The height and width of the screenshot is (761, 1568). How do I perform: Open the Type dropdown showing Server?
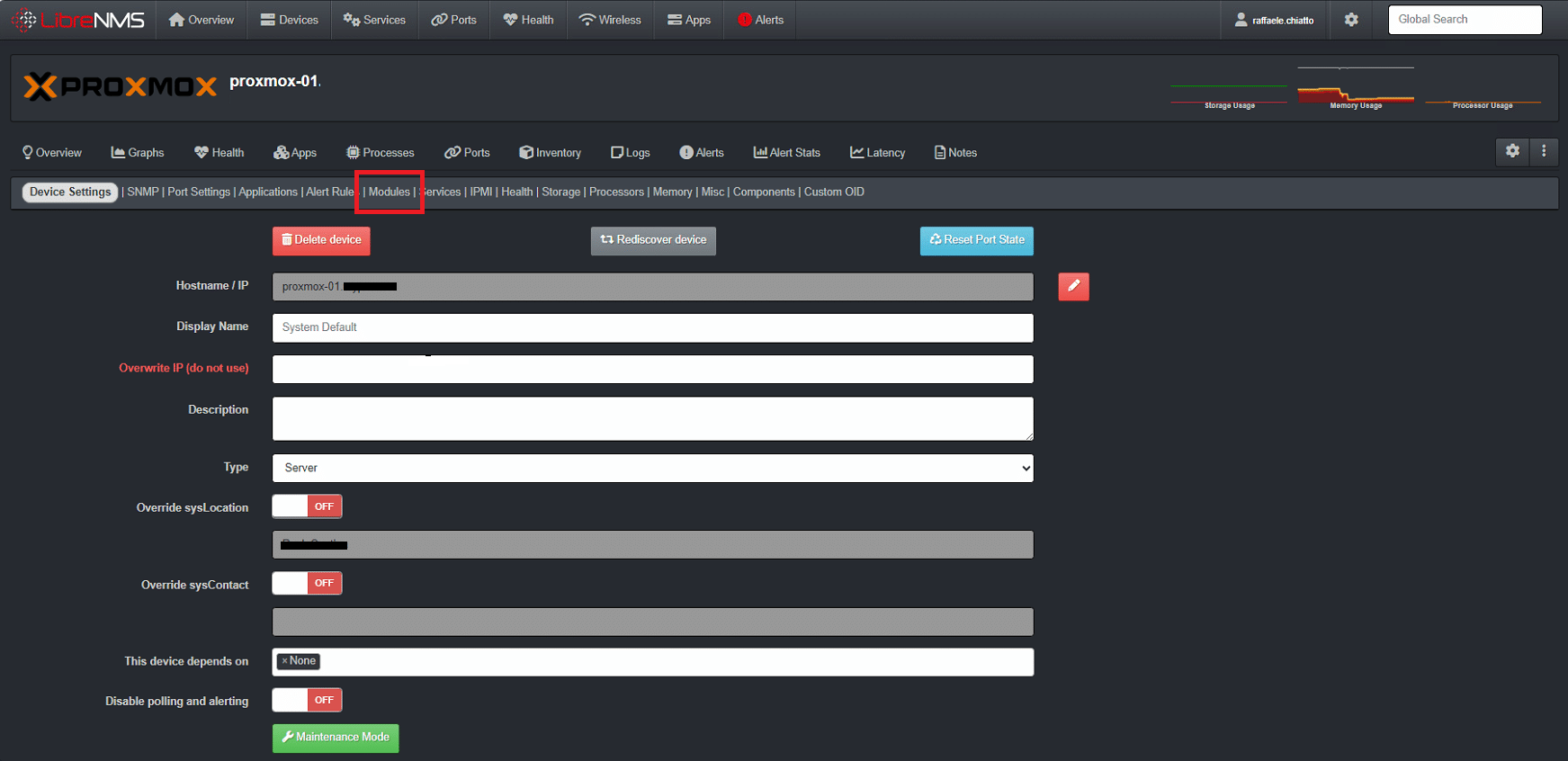point(653,468)
